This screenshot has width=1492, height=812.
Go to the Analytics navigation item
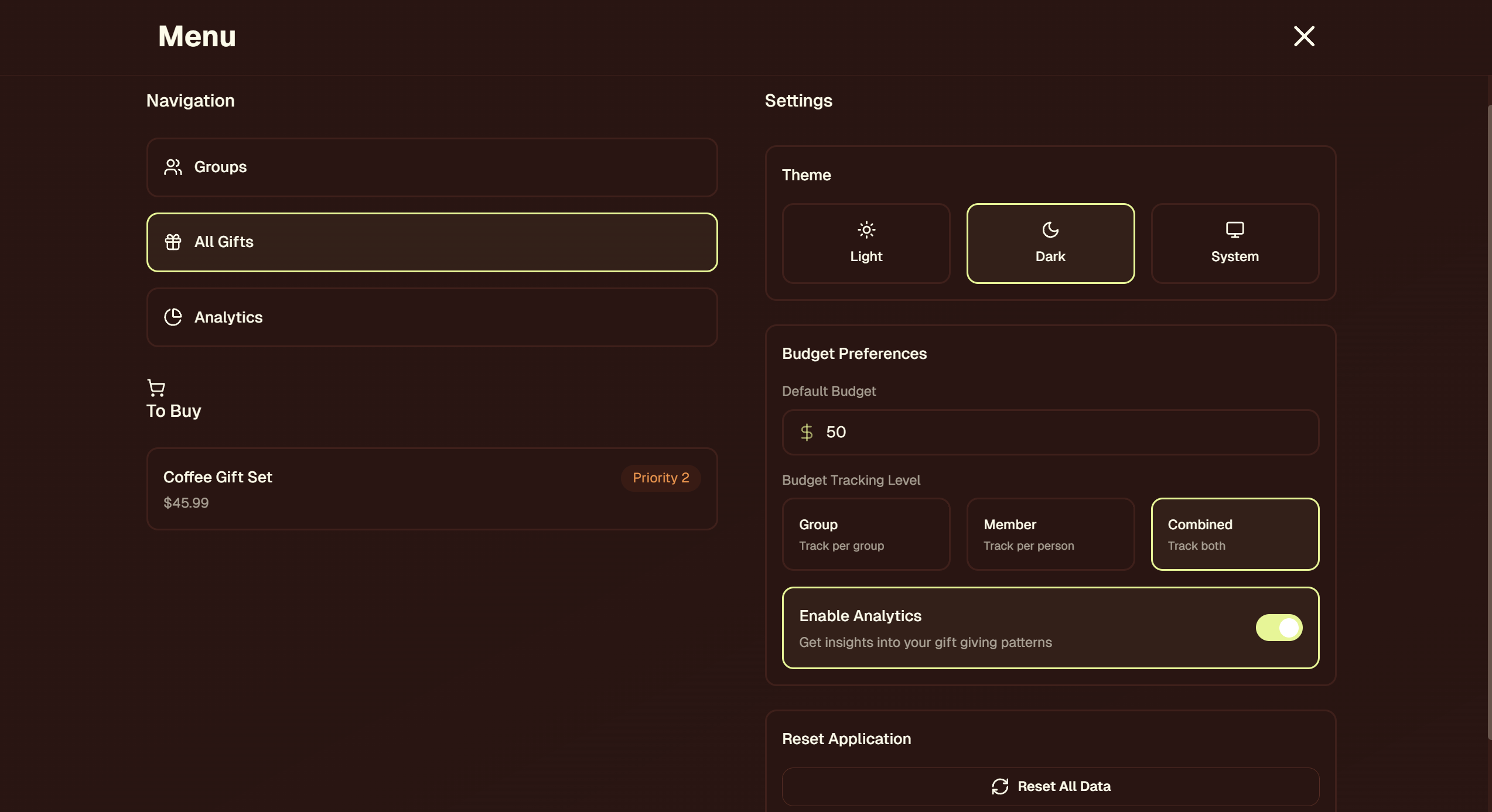point(432,317)
